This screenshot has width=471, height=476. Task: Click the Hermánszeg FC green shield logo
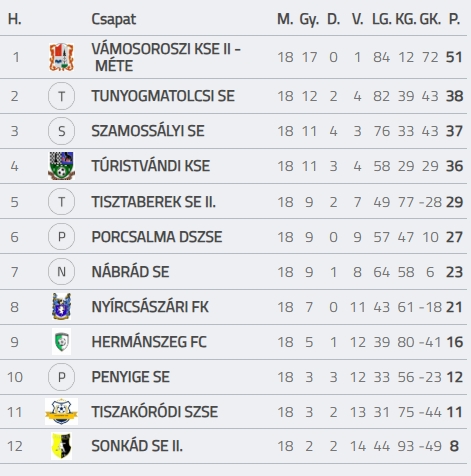61,342
